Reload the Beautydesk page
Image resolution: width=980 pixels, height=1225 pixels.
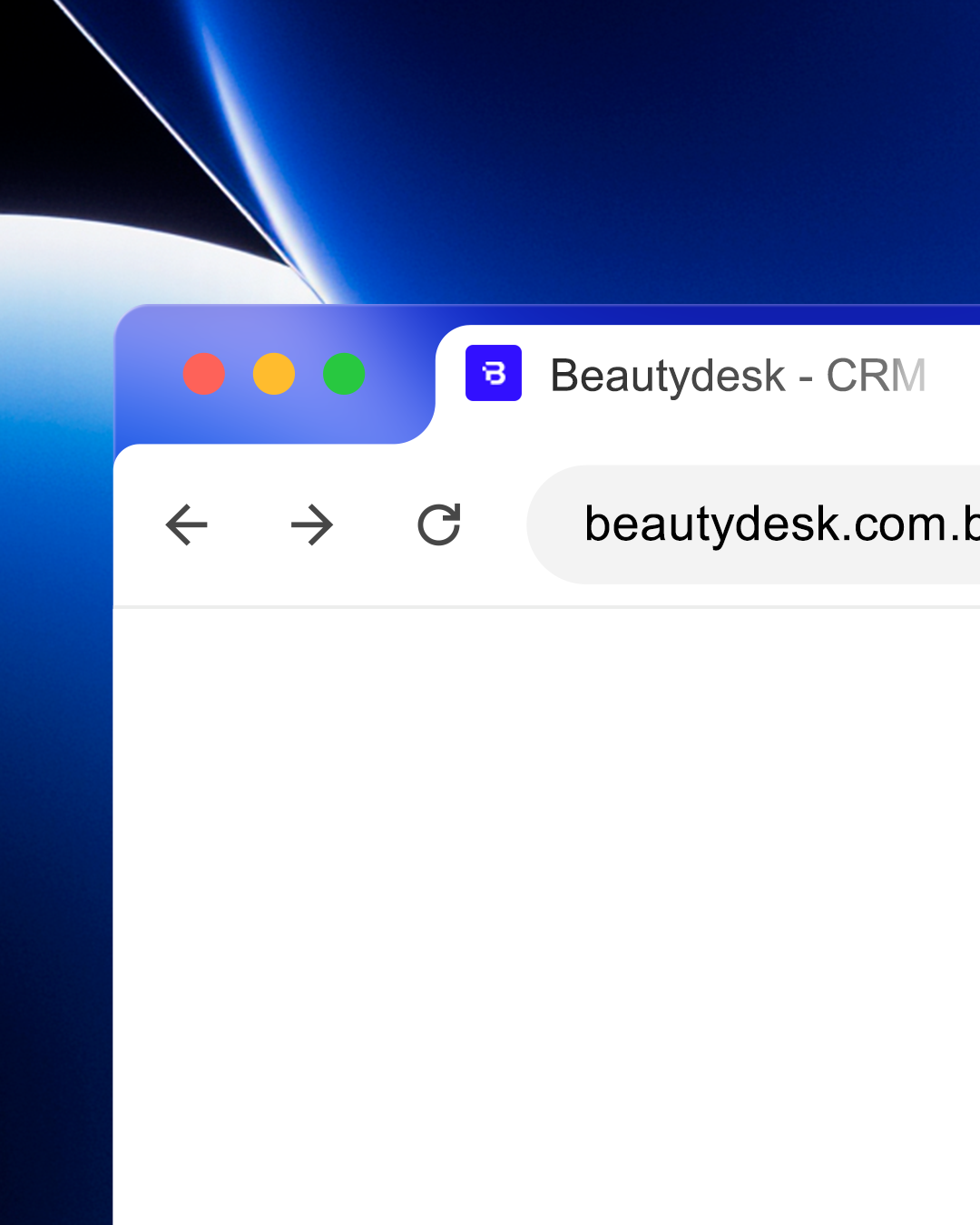click(439, 524)
